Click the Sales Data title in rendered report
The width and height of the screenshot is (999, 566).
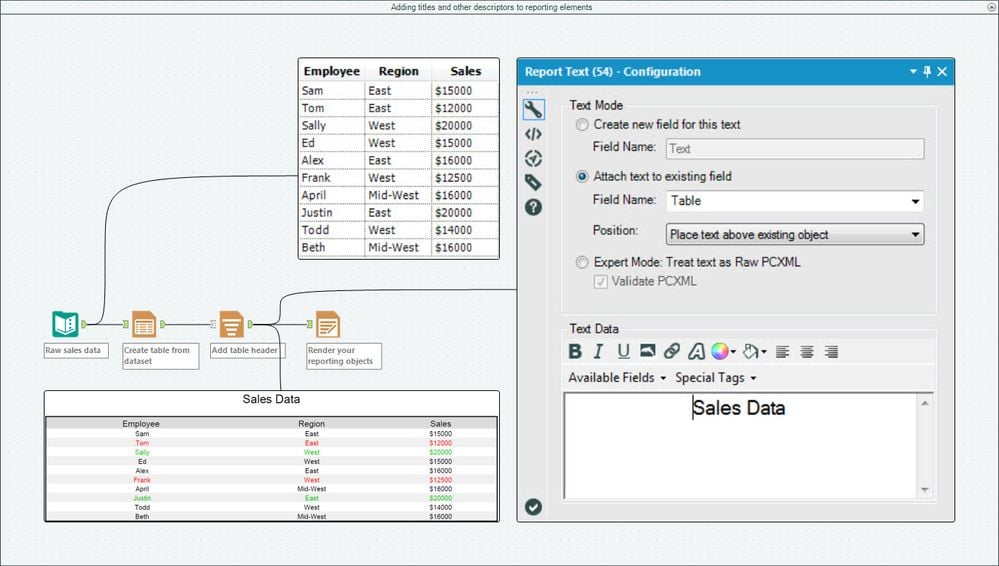tap(271, 400)
